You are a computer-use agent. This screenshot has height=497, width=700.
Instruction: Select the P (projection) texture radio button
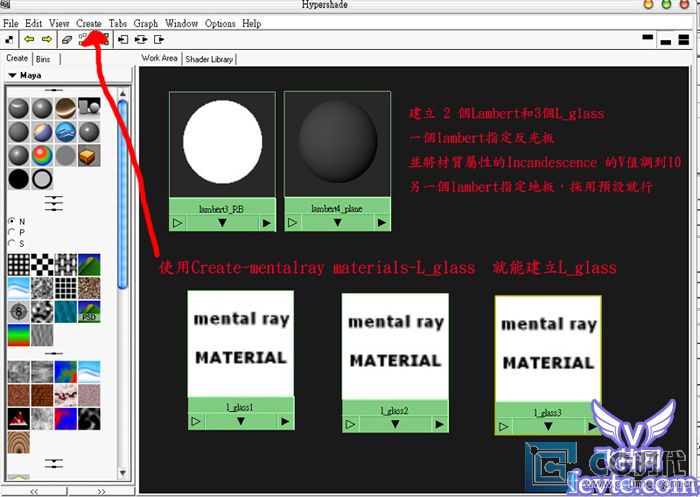(12, 232)
